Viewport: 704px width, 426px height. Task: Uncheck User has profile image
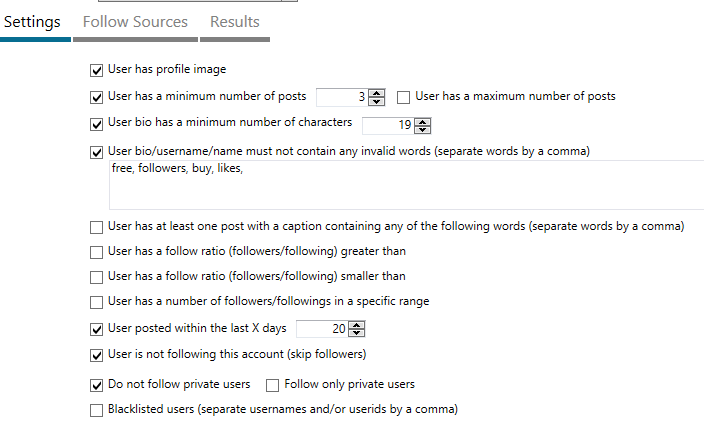pyautogui.click(x=97, y=70)
